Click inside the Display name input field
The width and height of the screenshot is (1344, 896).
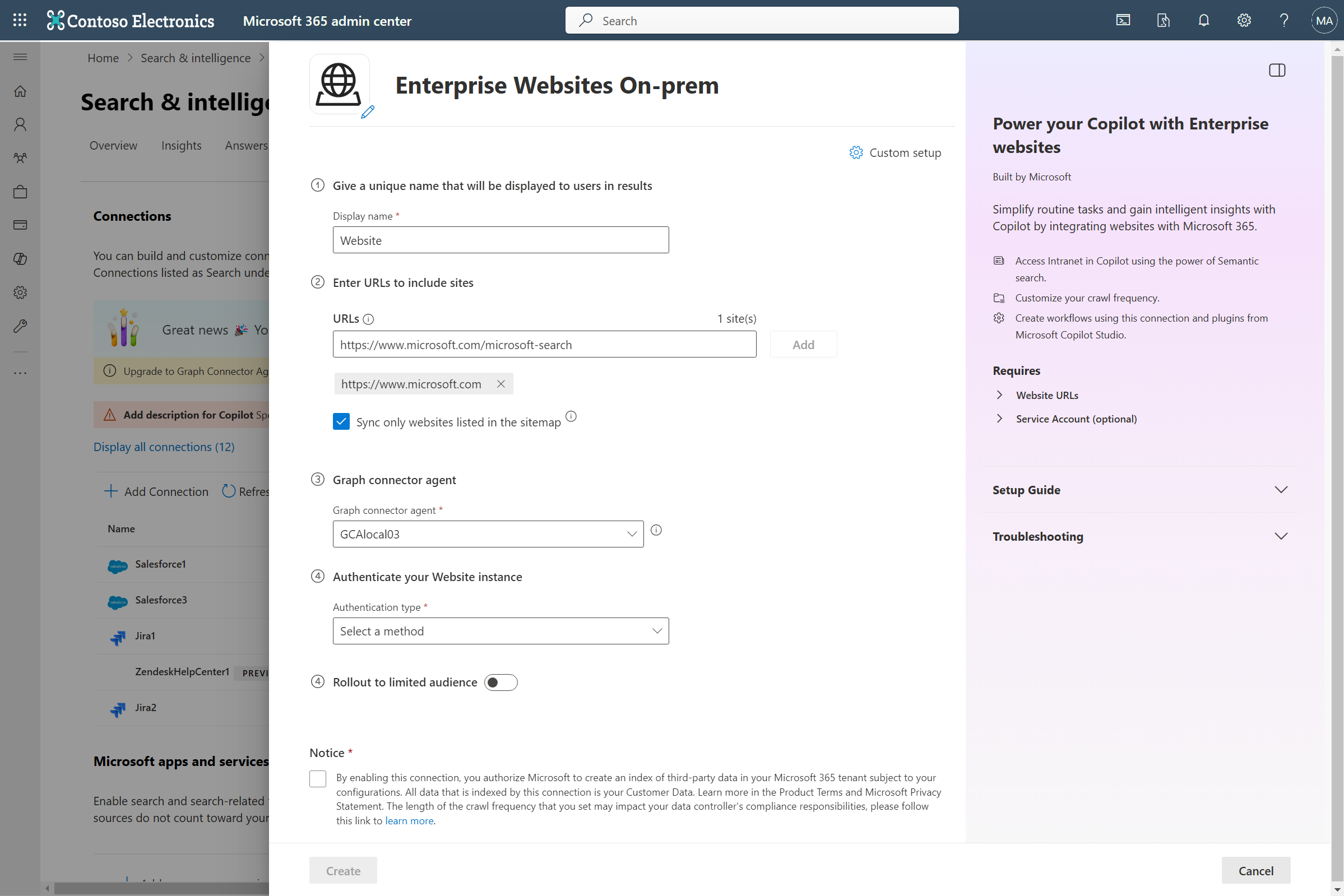coord(500,239)
